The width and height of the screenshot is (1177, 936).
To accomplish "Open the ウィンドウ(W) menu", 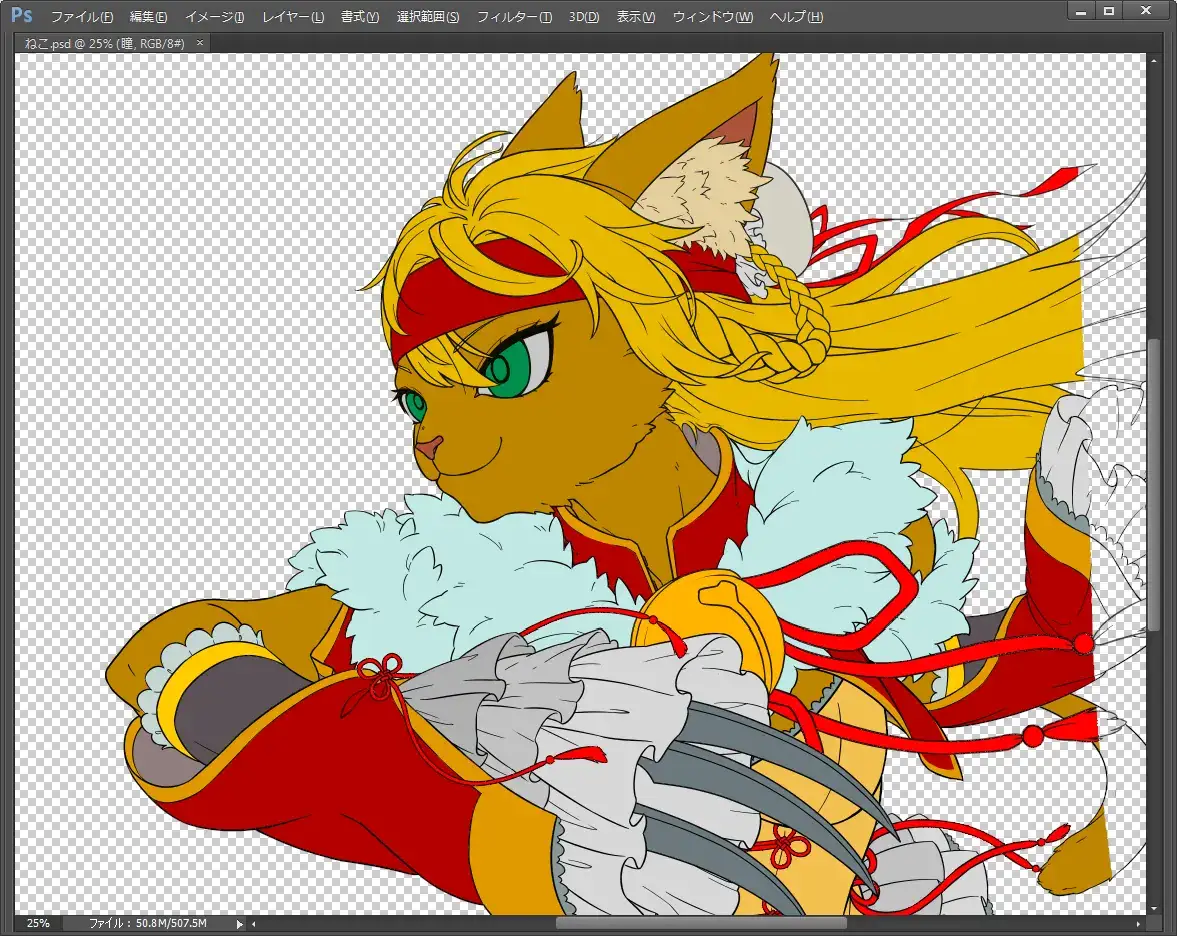I will [x=713, y=18].
